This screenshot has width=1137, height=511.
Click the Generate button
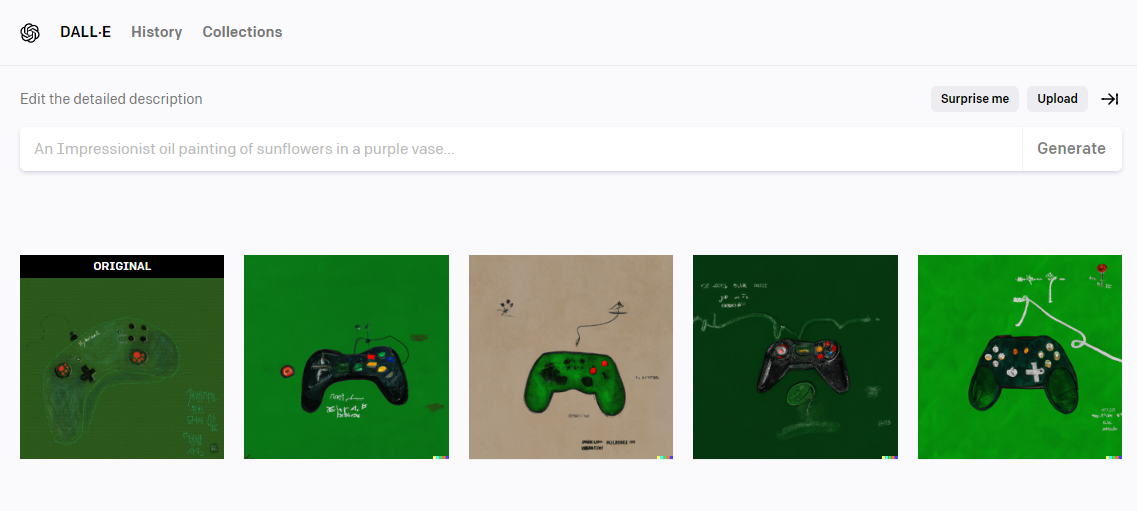1071,149
